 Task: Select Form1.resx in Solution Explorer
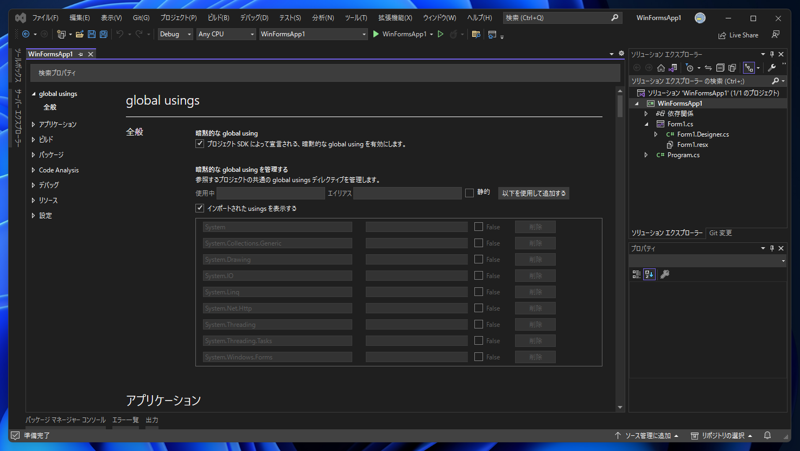(x=692, y=145)
